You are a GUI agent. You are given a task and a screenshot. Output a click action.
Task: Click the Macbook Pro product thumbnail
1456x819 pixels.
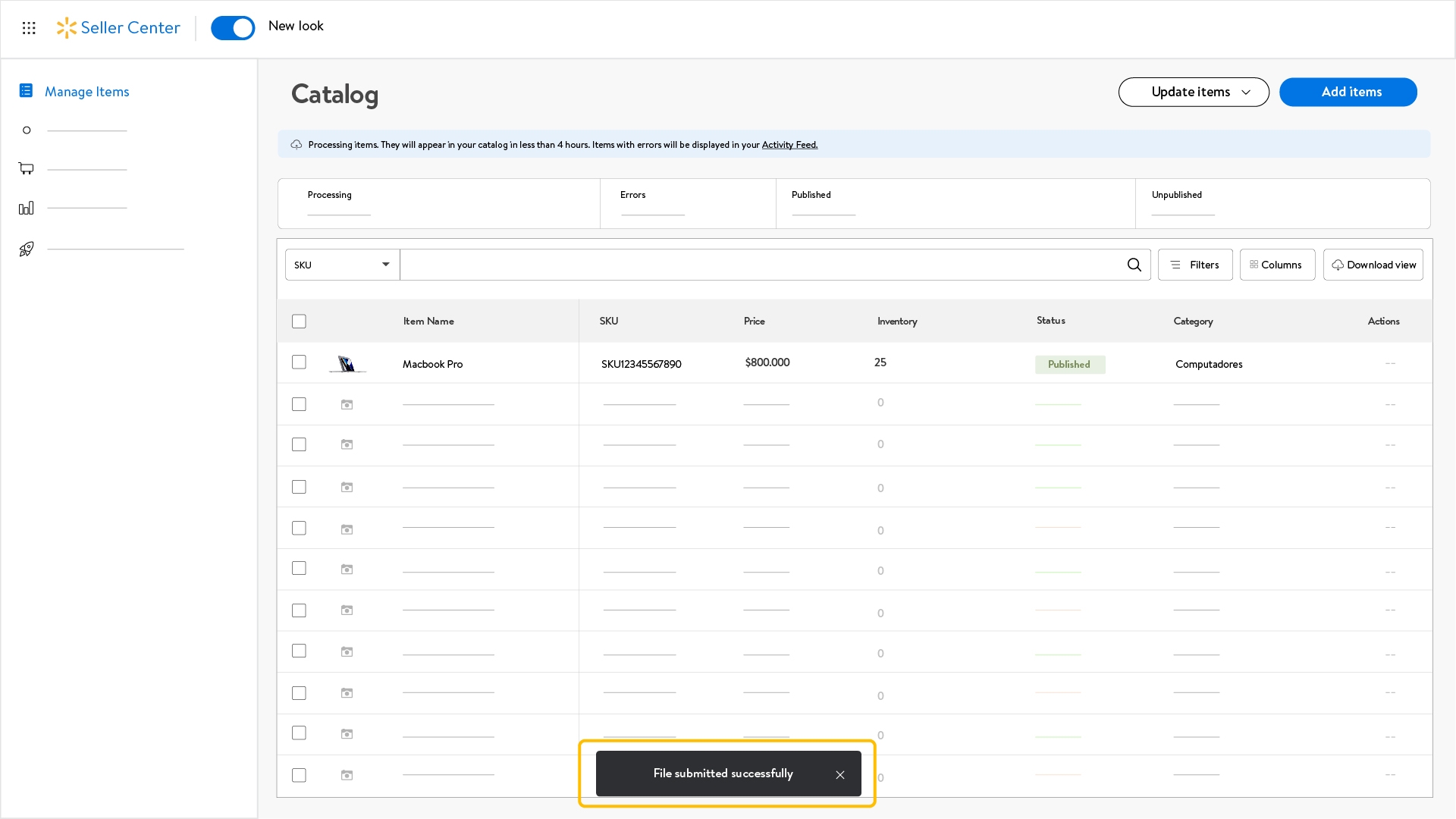tap(347, 364)
